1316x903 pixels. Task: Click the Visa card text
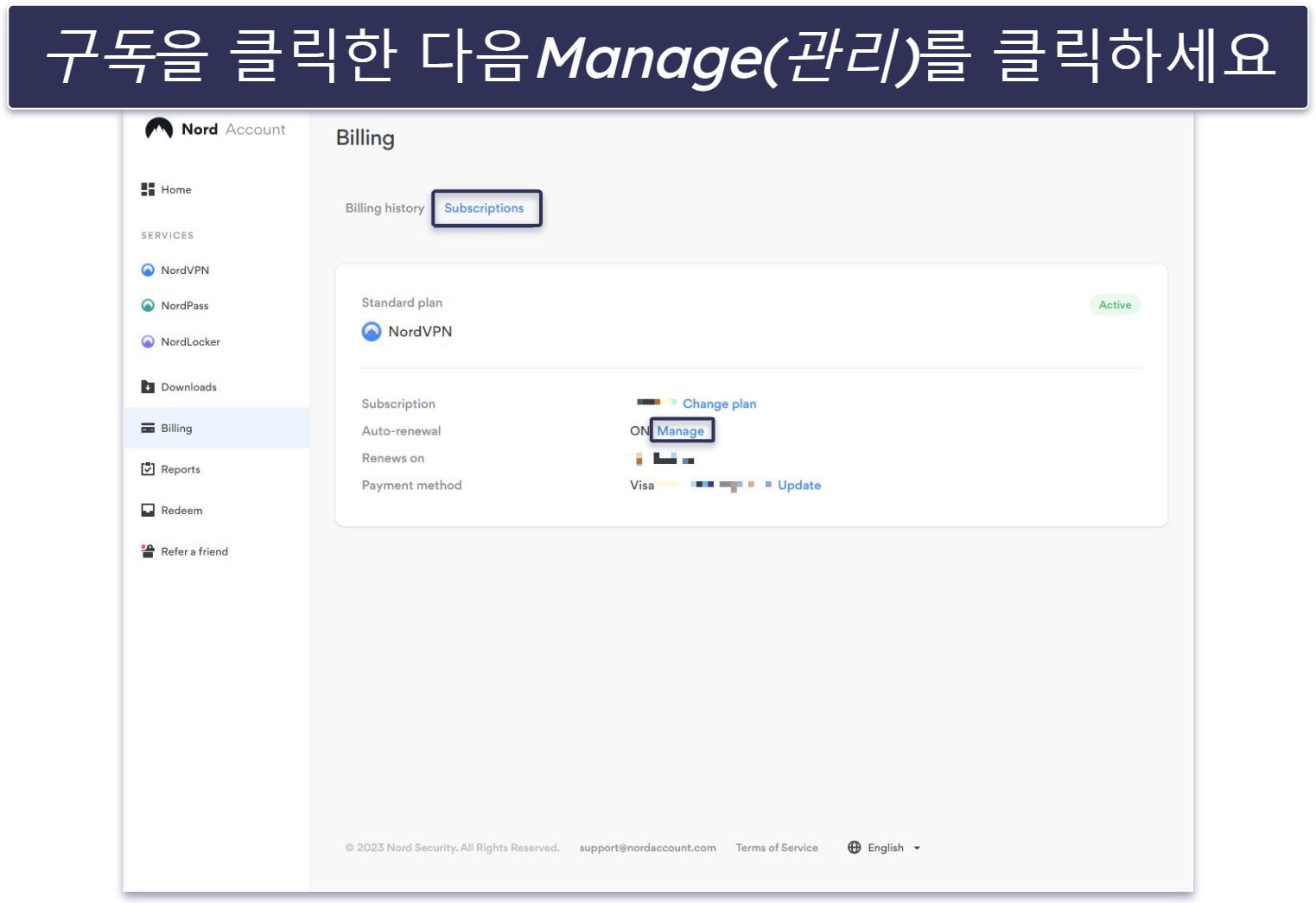click(x=642, y=485)
